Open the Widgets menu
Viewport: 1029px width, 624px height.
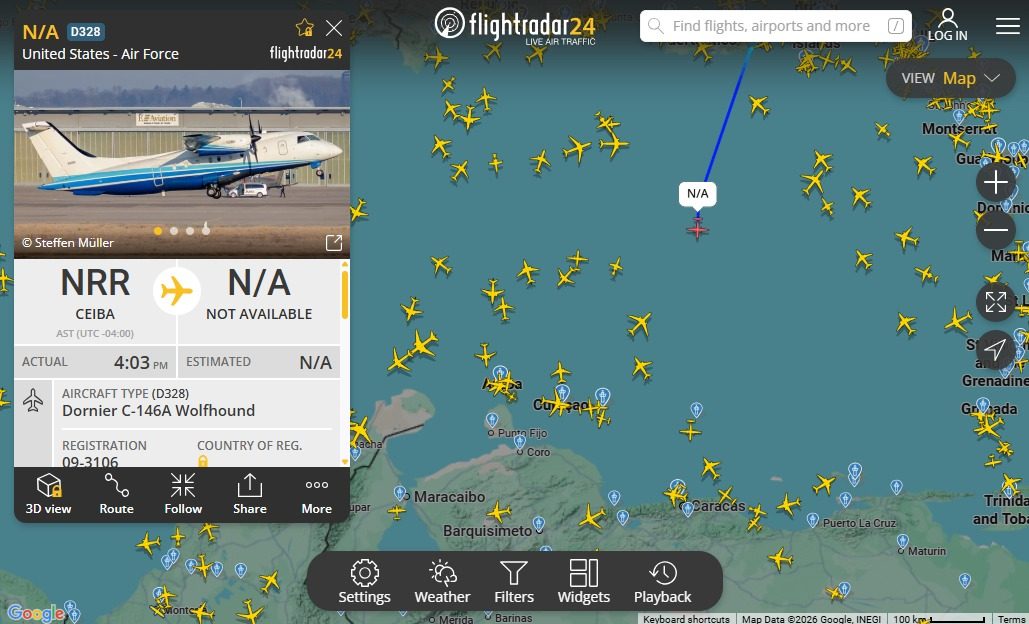(583, 581)
